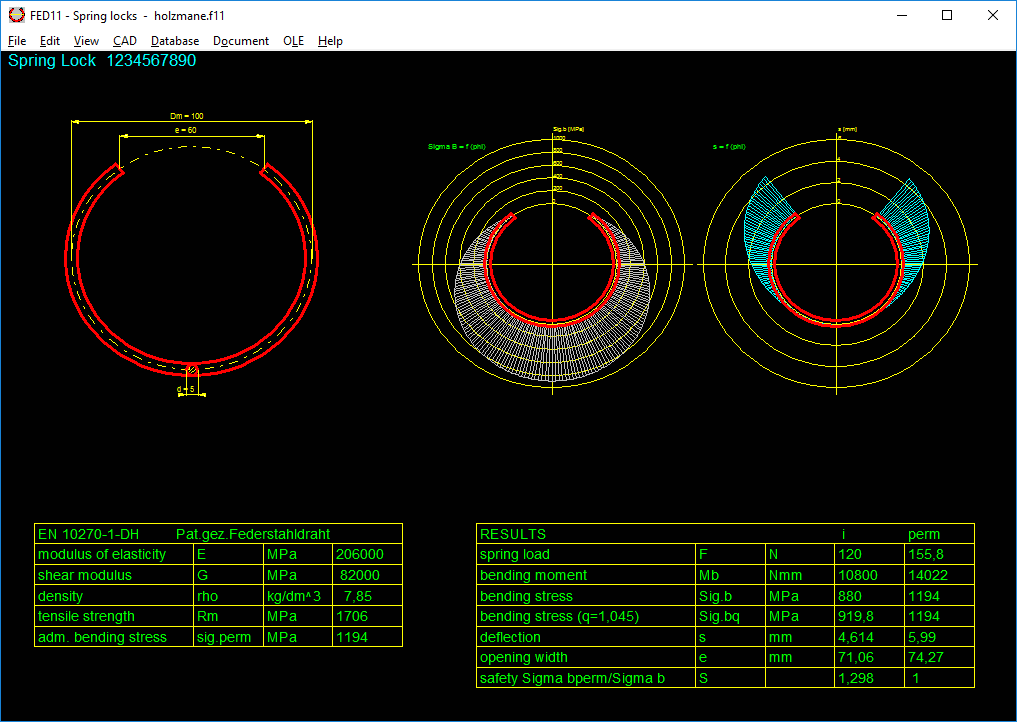The image size is (1017, 722).
Task: Click the e = 60 opening dimension label
Action: pos(185,131)
